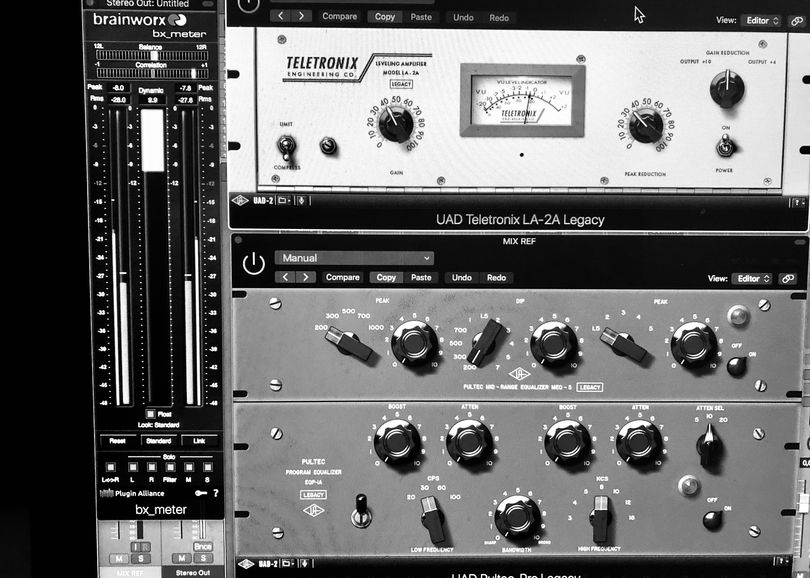
Task: Go to next preset in the LA-2A window
Action: (301, 16)
